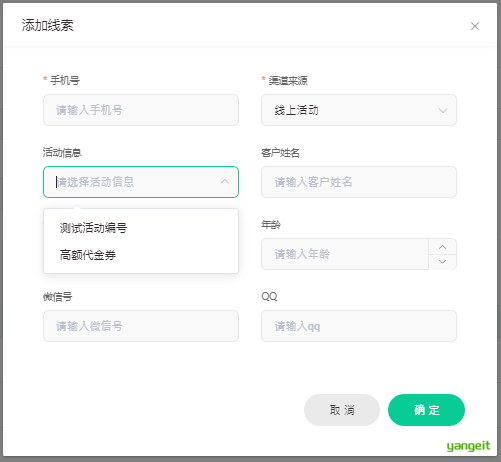Click the yangeit watermark logo
Image resolution: width=501 pixels, height=462 pixels.
468,446
